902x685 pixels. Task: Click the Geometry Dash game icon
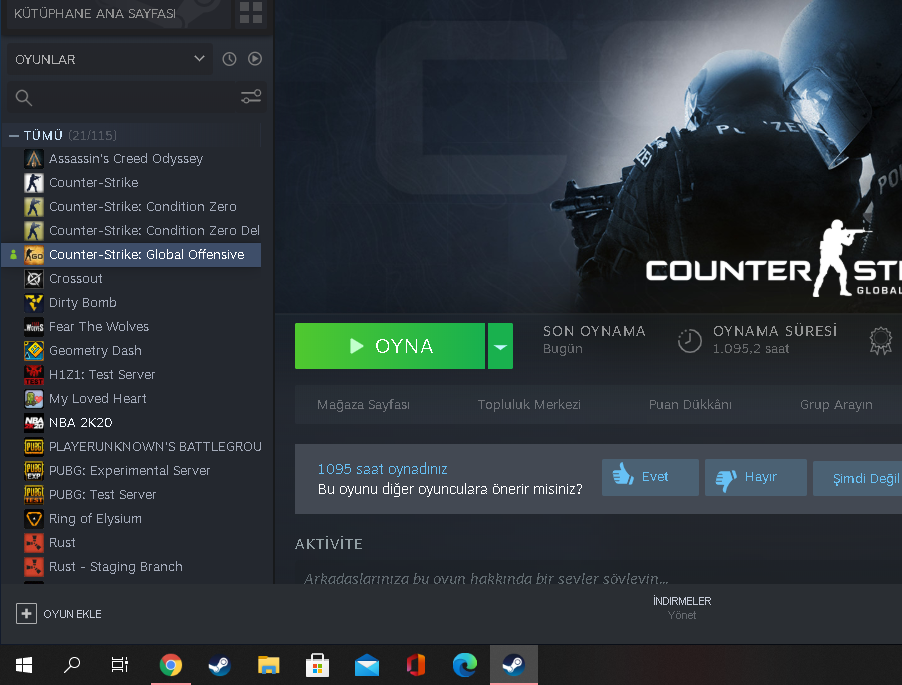(34, 350)
